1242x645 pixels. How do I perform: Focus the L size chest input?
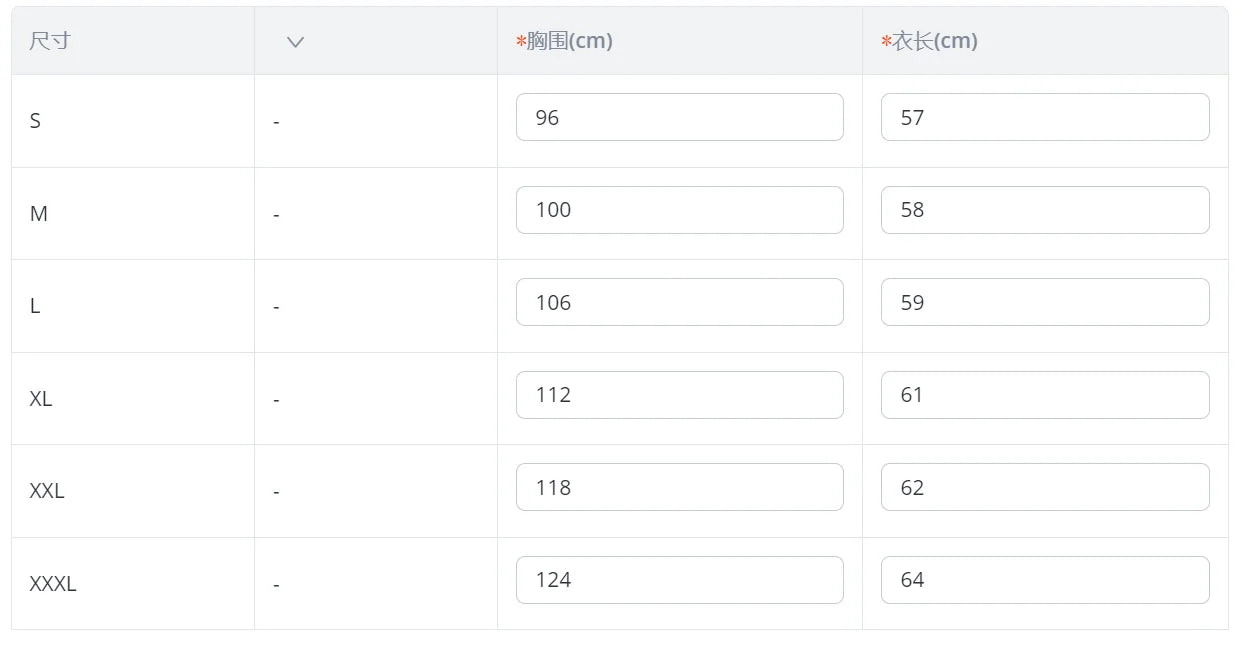(x=679, y=303)
